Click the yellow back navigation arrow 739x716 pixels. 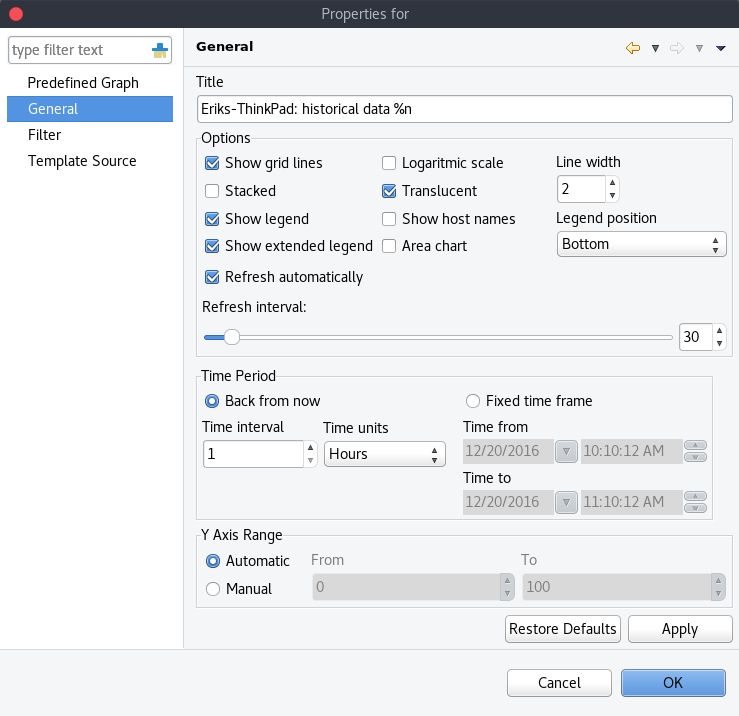(x=632, y=48)
